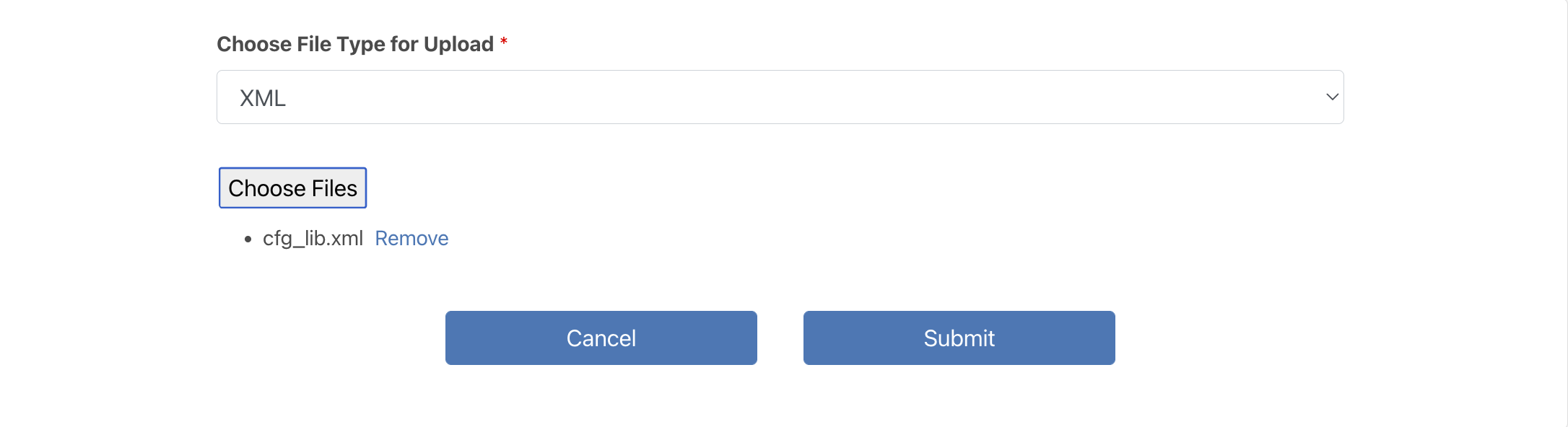Select the XML value text in the combo box
The height and width of the screenshot is (427, 1568).
click(263, 98)
